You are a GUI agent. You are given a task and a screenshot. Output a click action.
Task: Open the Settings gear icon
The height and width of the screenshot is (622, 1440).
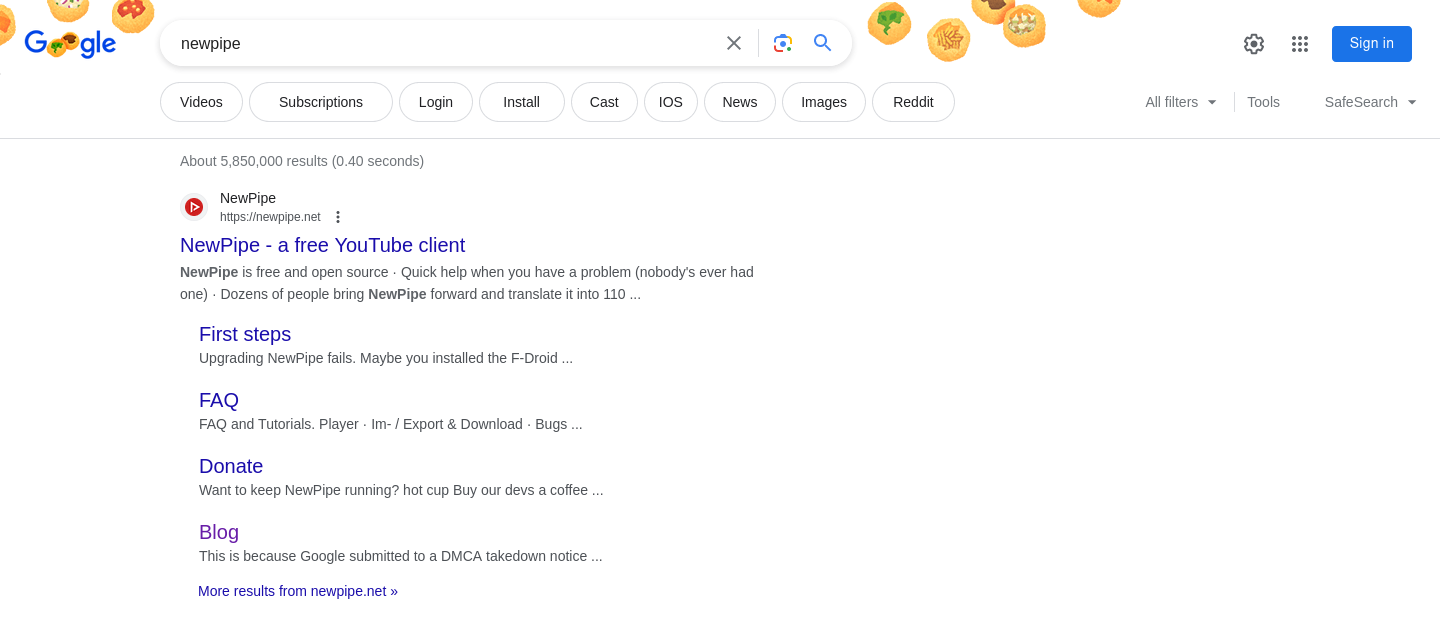tap(1254, 44)
